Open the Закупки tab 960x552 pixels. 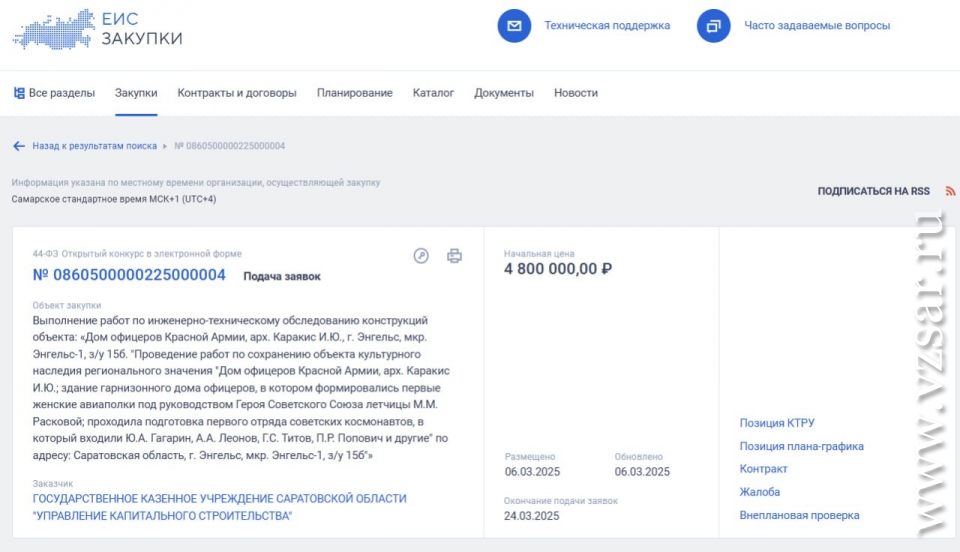[x=136, y=93]
